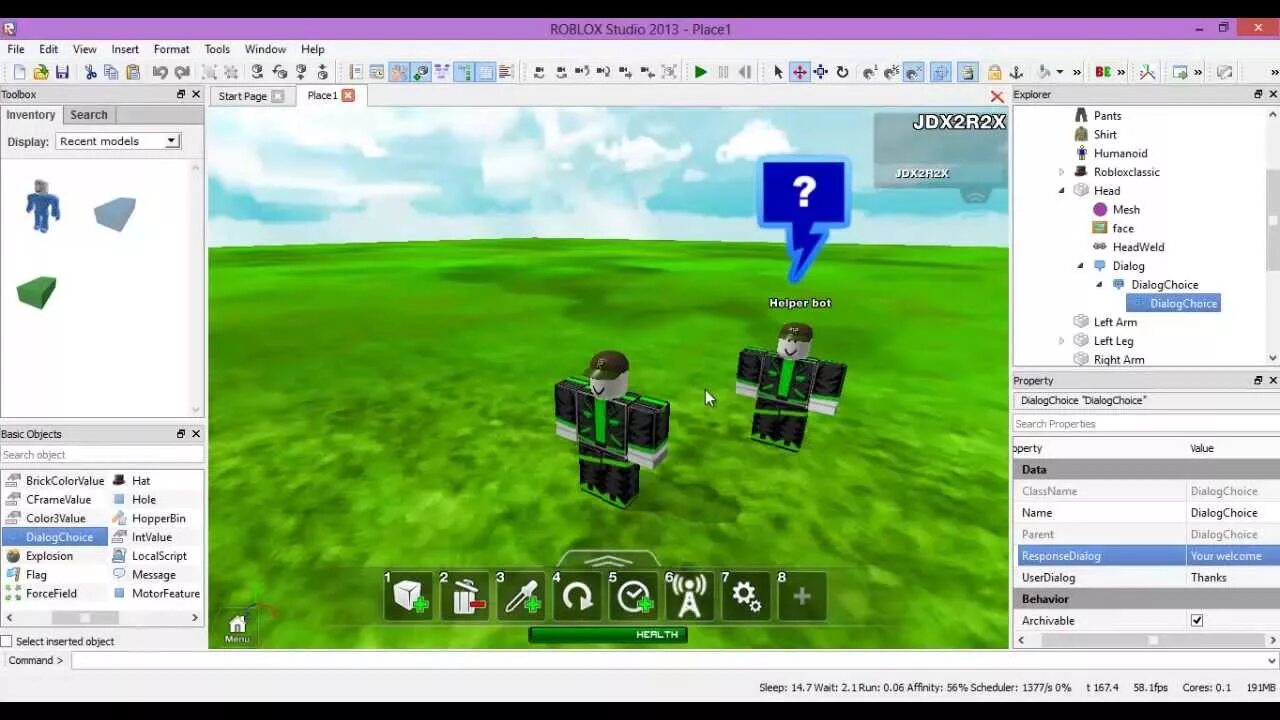
Task: Select in-game clock tool slot 5
Action: coord(634,597)
